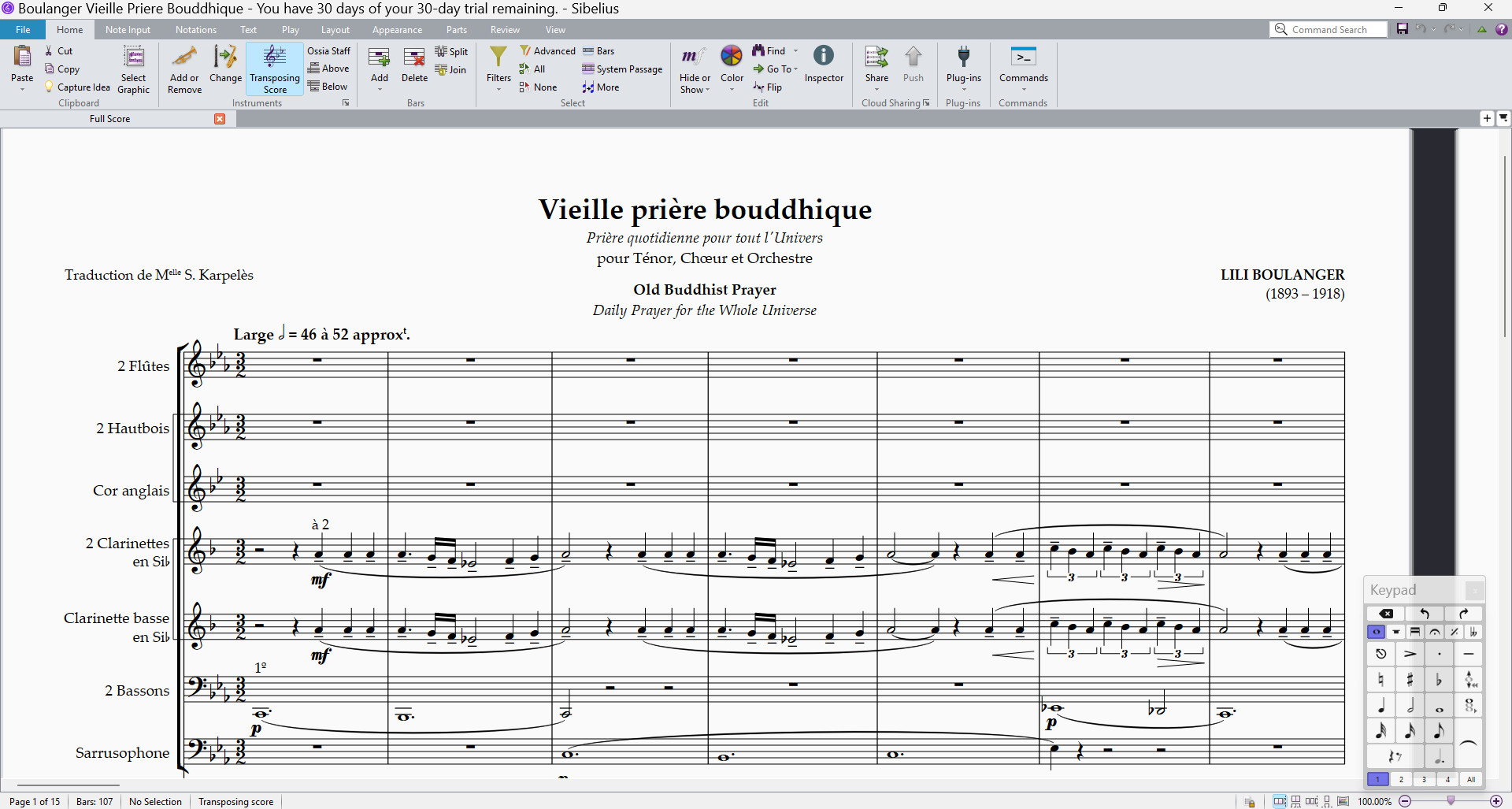Switch to Note Input tab
The height and width of the screenshot is (809, 1512).
128,30
